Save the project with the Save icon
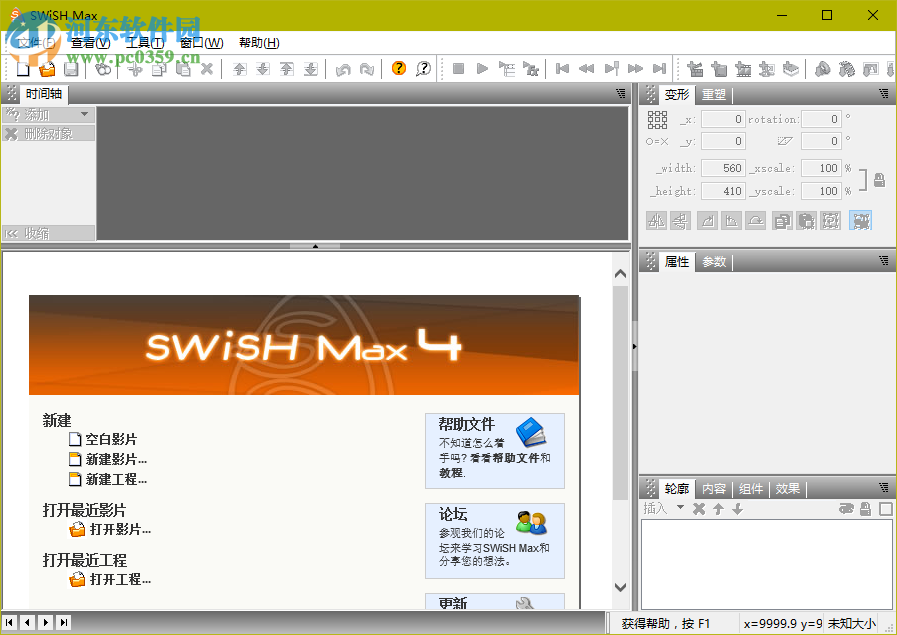 tap(69, 68)
